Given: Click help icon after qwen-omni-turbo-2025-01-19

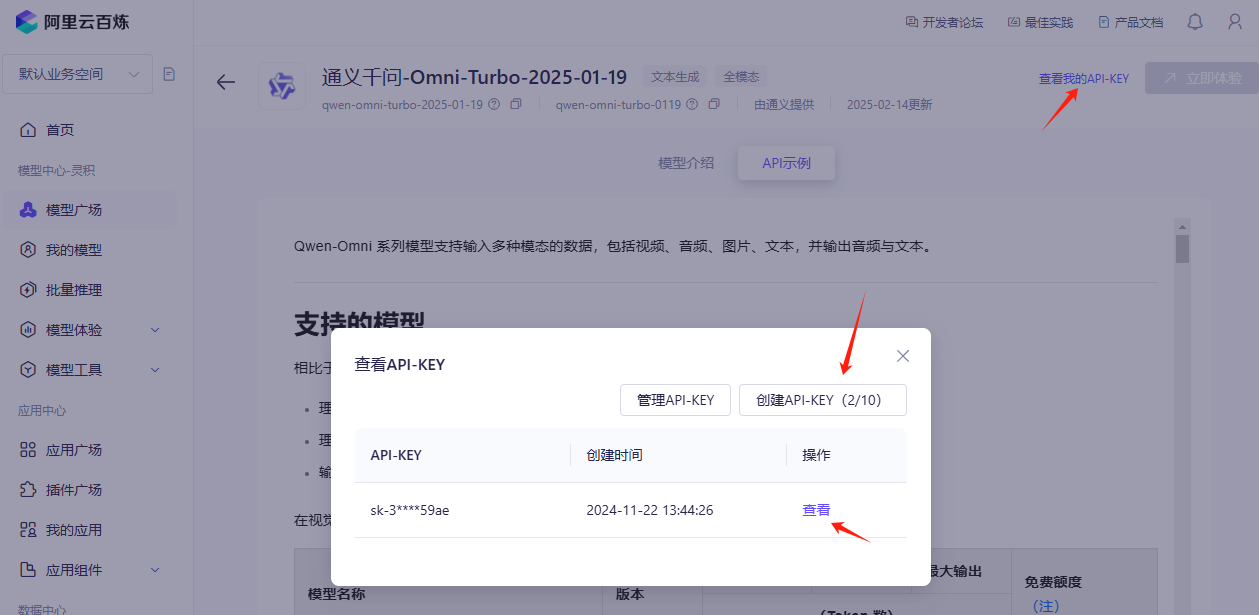Looking at the screenshot, I should click(494, 104).
